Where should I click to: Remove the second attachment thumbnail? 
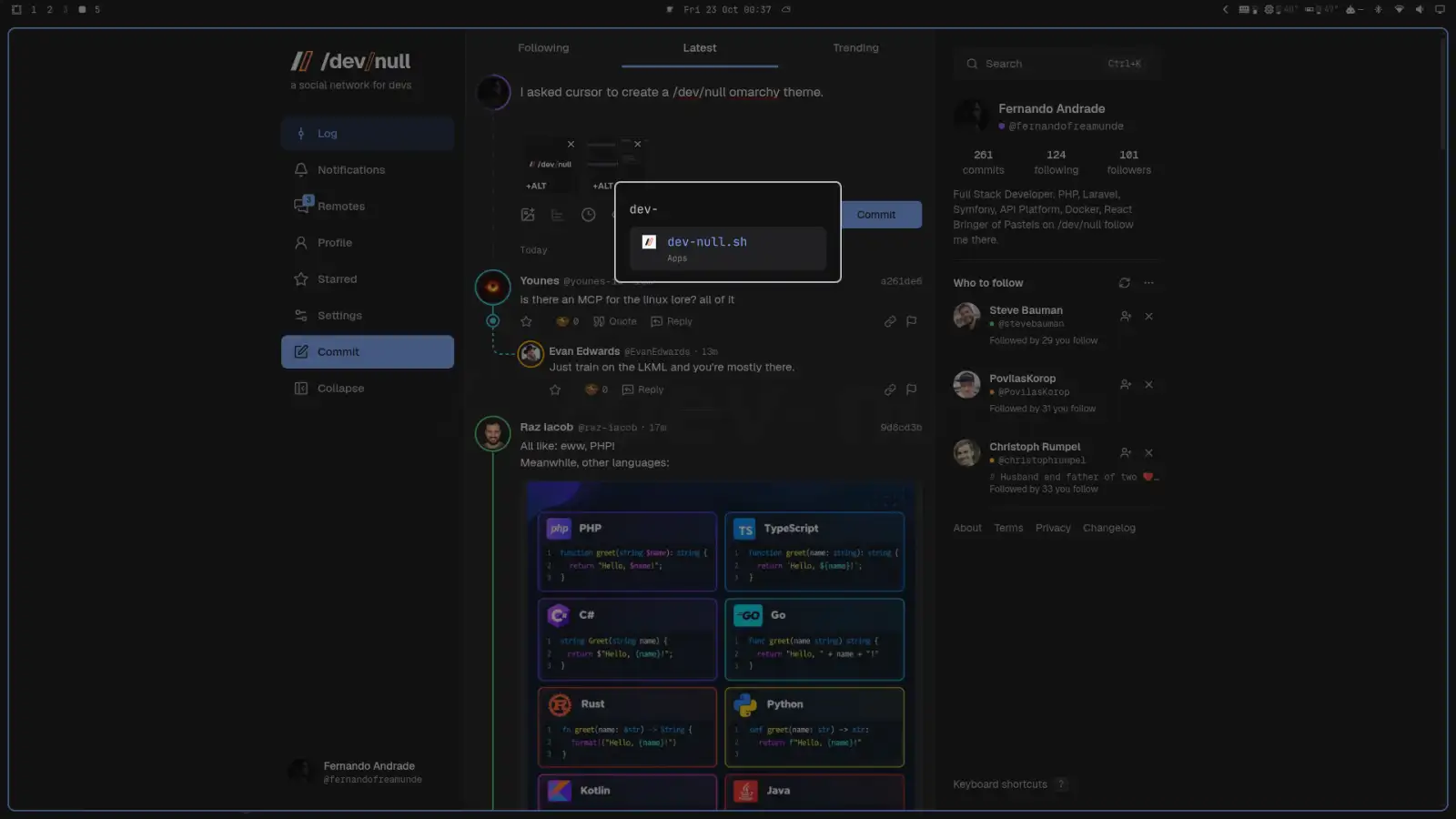638,144
